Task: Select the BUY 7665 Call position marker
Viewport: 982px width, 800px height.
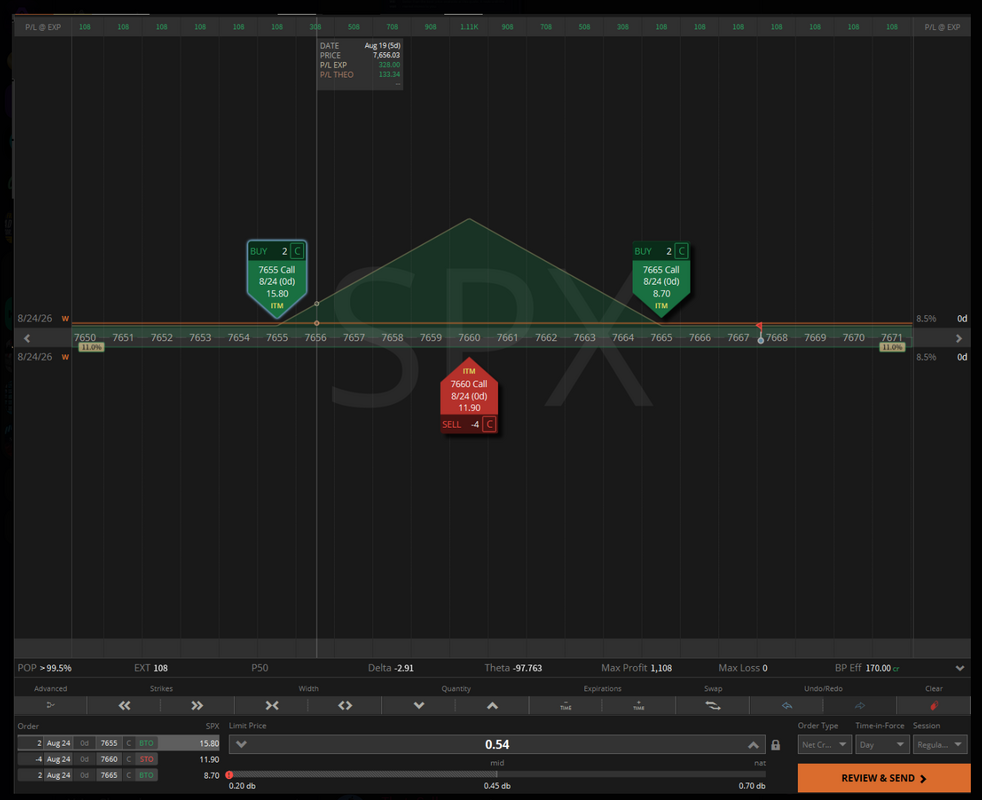Action: (x=661, y=279)
